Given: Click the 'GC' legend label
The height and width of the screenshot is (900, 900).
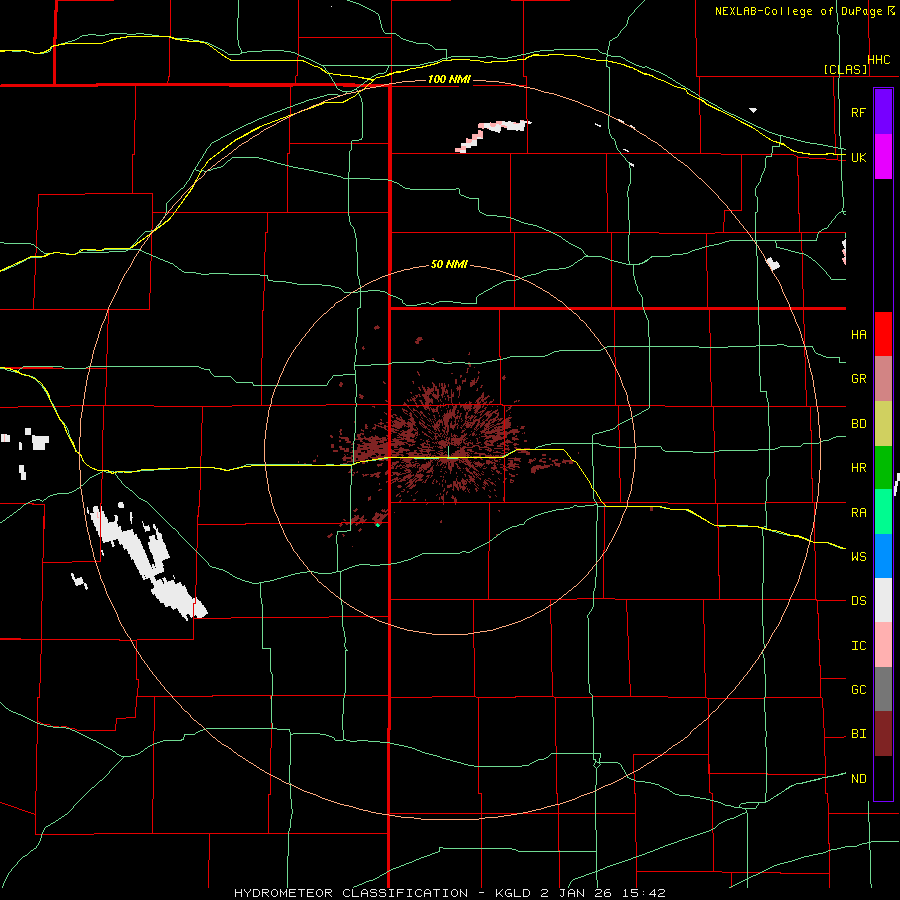Looking at the screenshot, I should (858, 690).
